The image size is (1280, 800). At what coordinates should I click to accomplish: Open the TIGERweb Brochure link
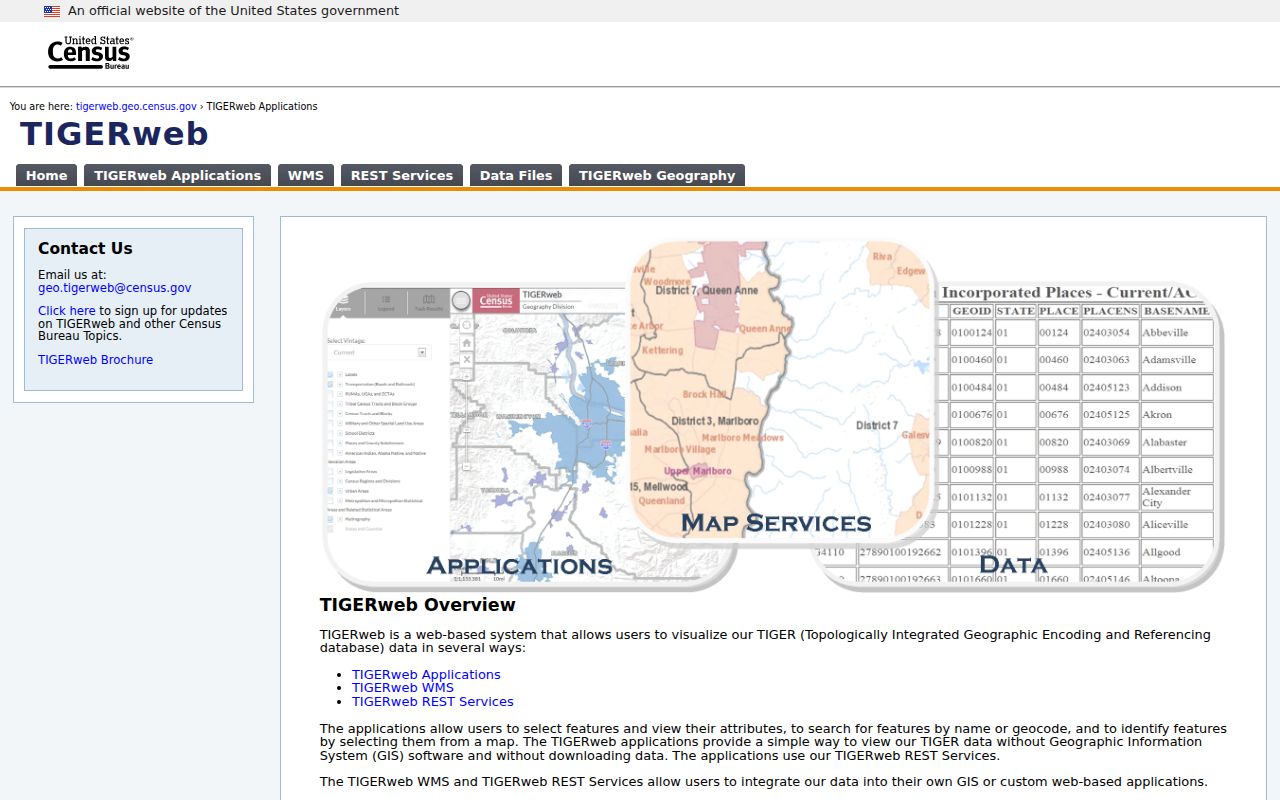pyautogui.click(x=96, y=360)
